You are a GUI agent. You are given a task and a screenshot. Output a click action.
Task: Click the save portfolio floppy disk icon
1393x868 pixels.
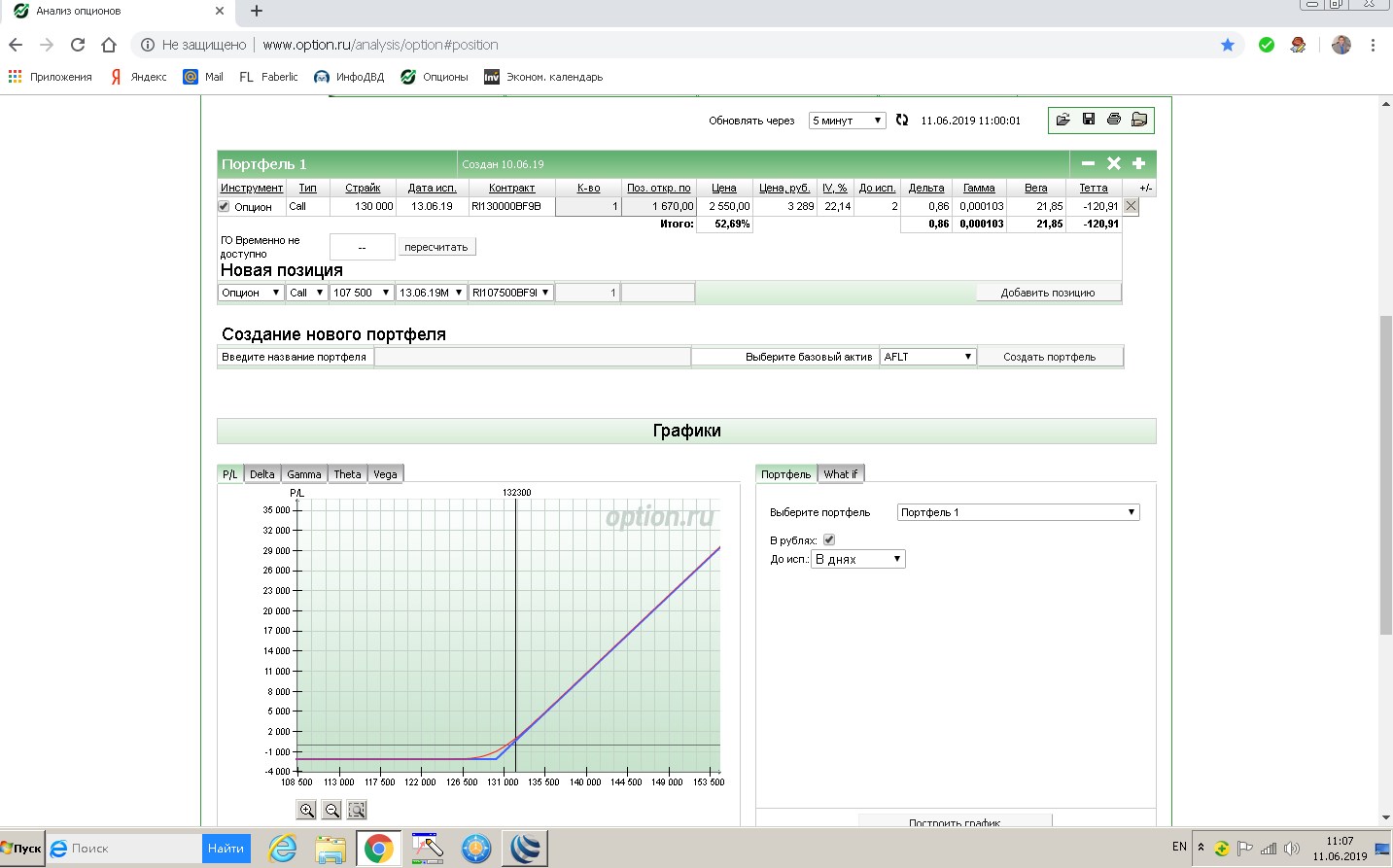(x=1089, y=120)
